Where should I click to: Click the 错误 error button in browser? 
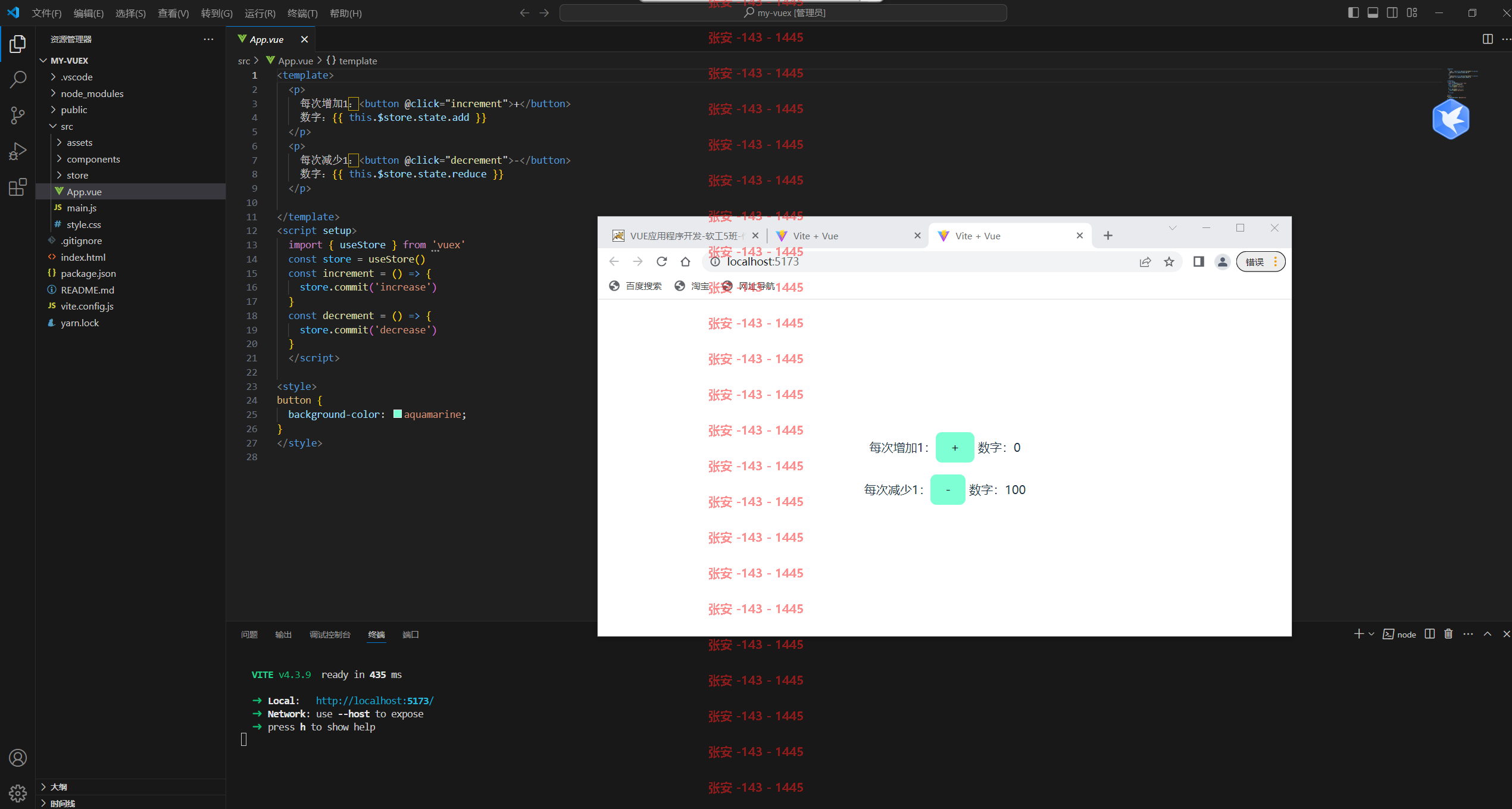[x=1261, y=261]
